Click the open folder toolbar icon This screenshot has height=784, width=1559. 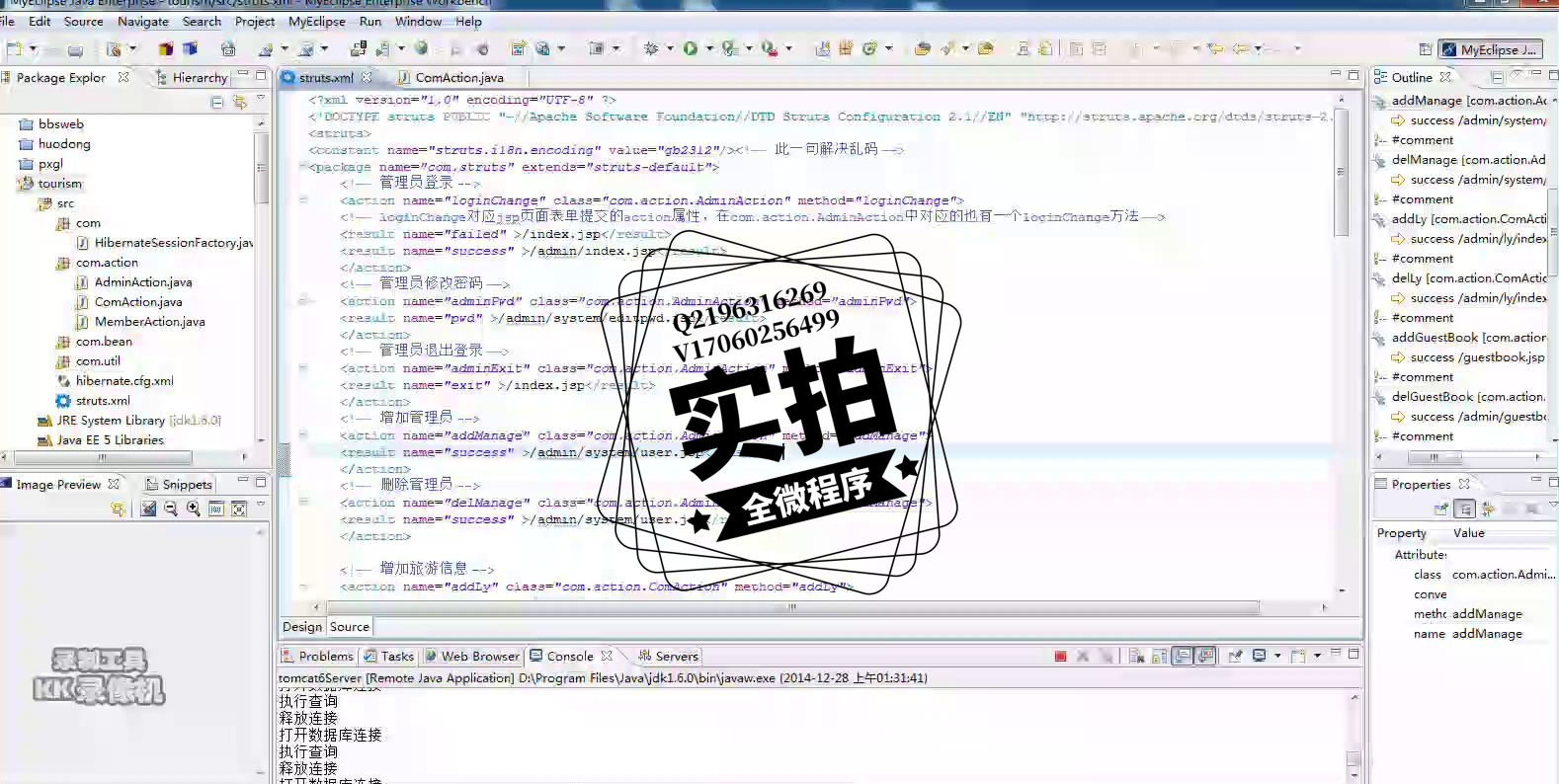click(x=922, y=48)
